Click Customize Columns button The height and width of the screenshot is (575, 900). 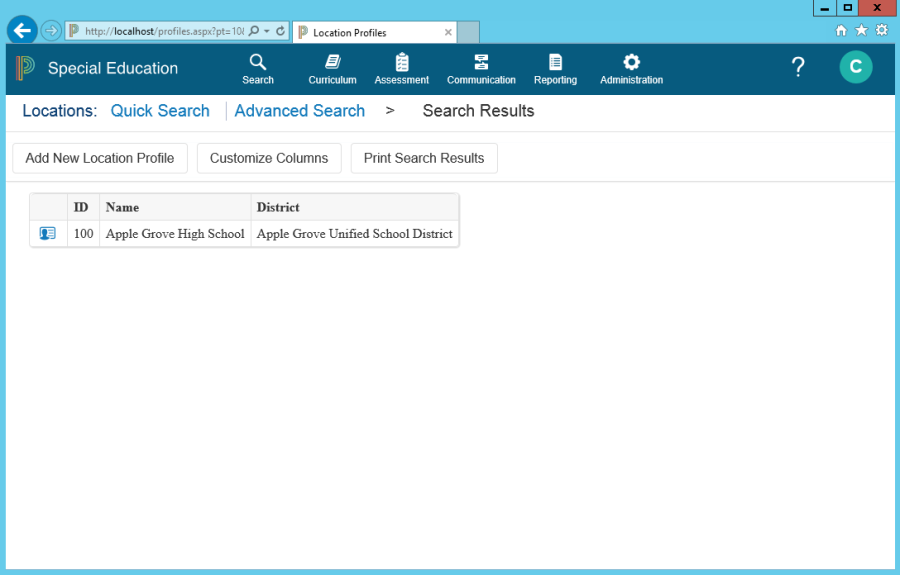(x=269, y=158)
